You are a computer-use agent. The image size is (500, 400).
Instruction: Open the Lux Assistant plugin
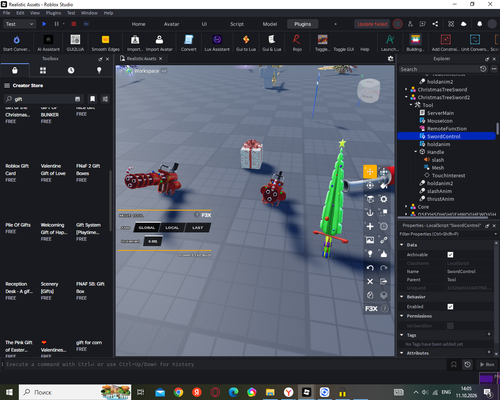[217, 43]
